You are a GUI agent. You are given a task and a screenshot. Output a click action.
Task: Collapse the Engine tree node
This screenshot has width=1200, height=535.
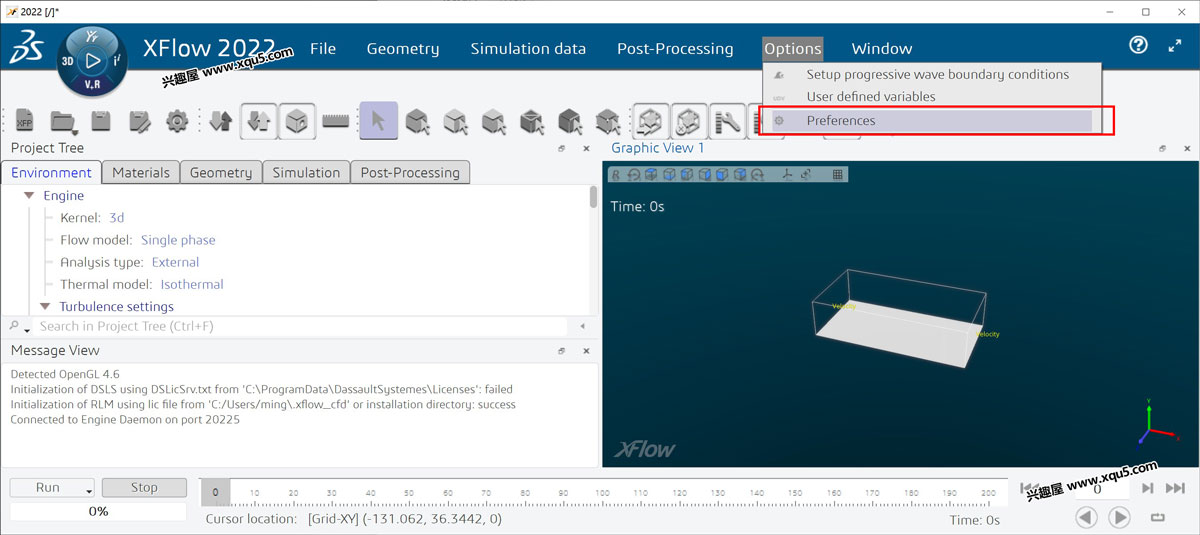(29, 196)
